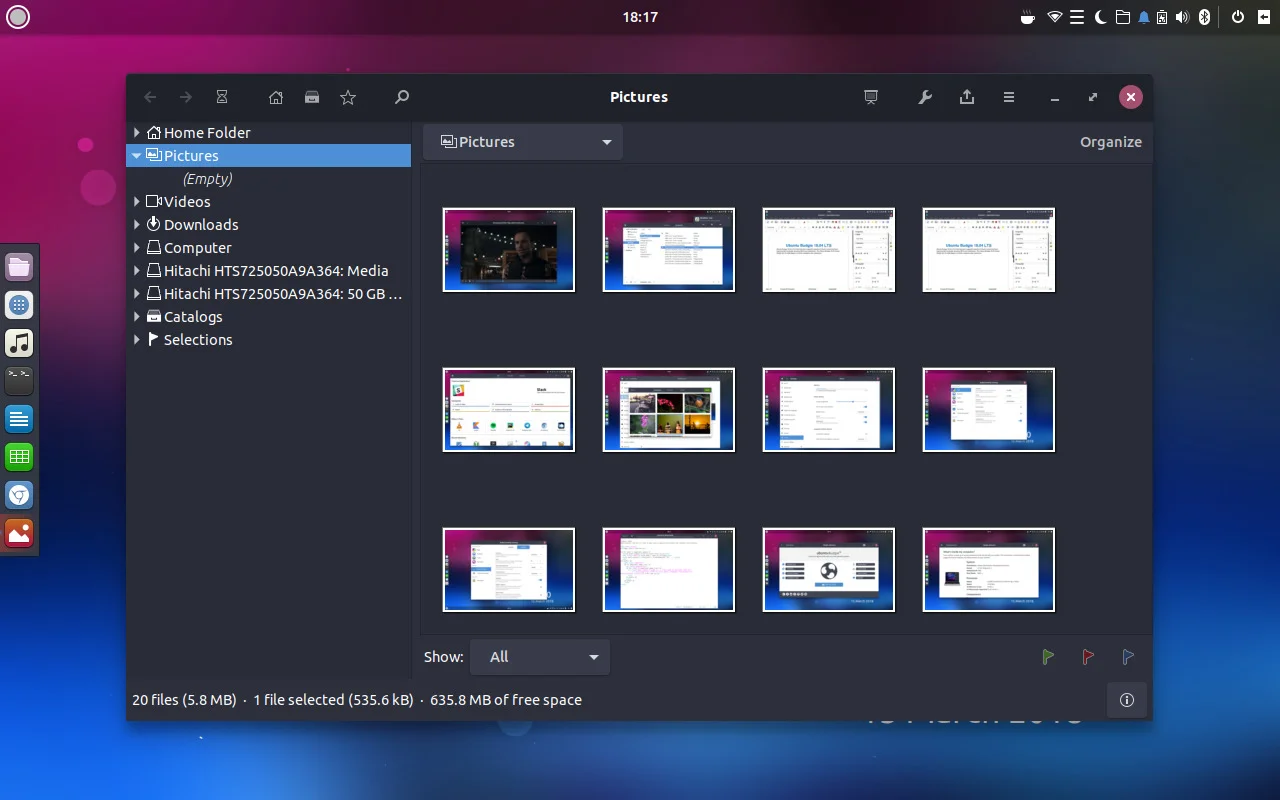The width and height of the screenshot is (1280, 800).
Task: Filter by blue flag
Action: [x=1128, y=657]
